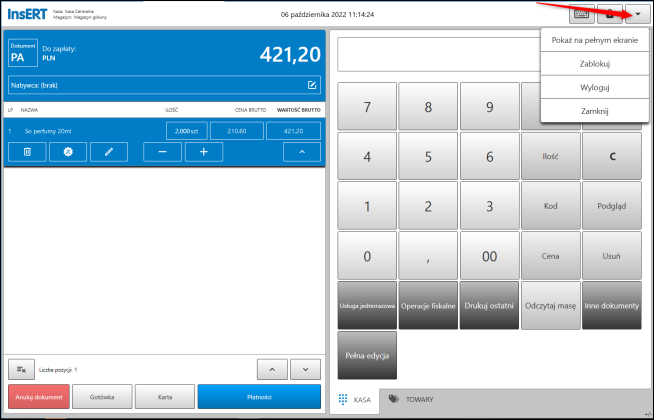654x420 pixels.
Task: Click Odczytaj masę
Action: pos(551,305)
